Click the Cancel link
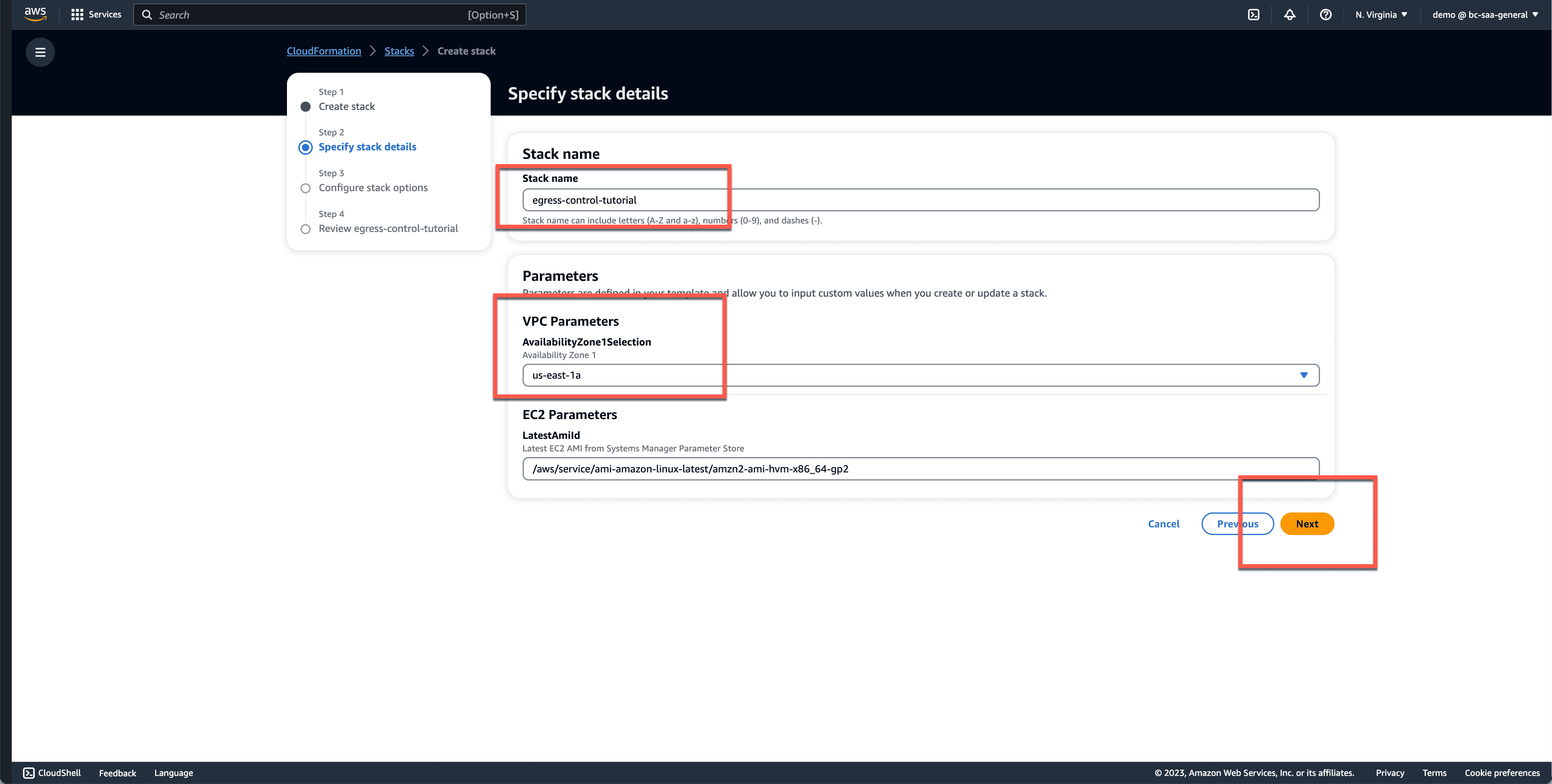The width and height of the screenshot is (1552, 784). point(1164,522)
